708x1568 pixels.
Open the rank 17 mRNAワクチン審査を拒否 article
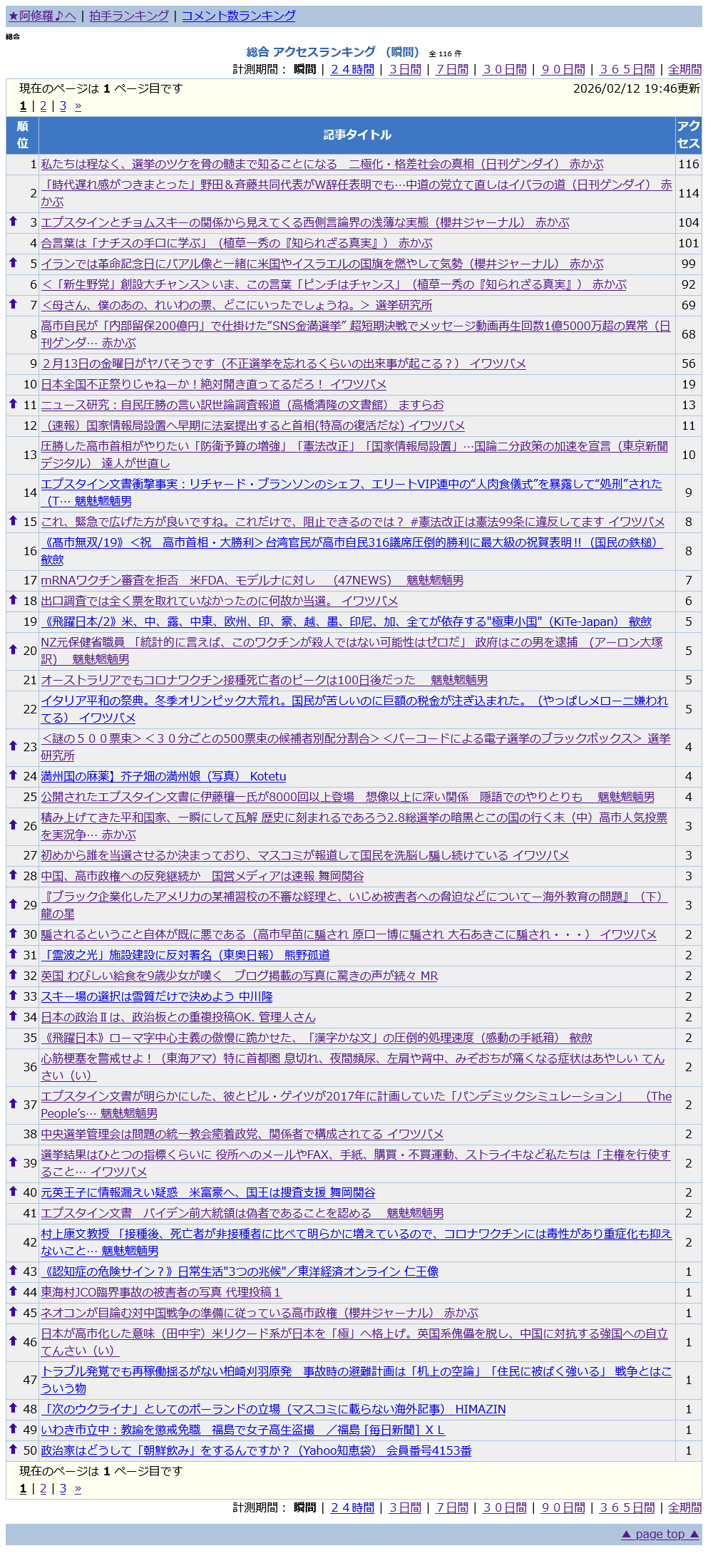point(252,580)
